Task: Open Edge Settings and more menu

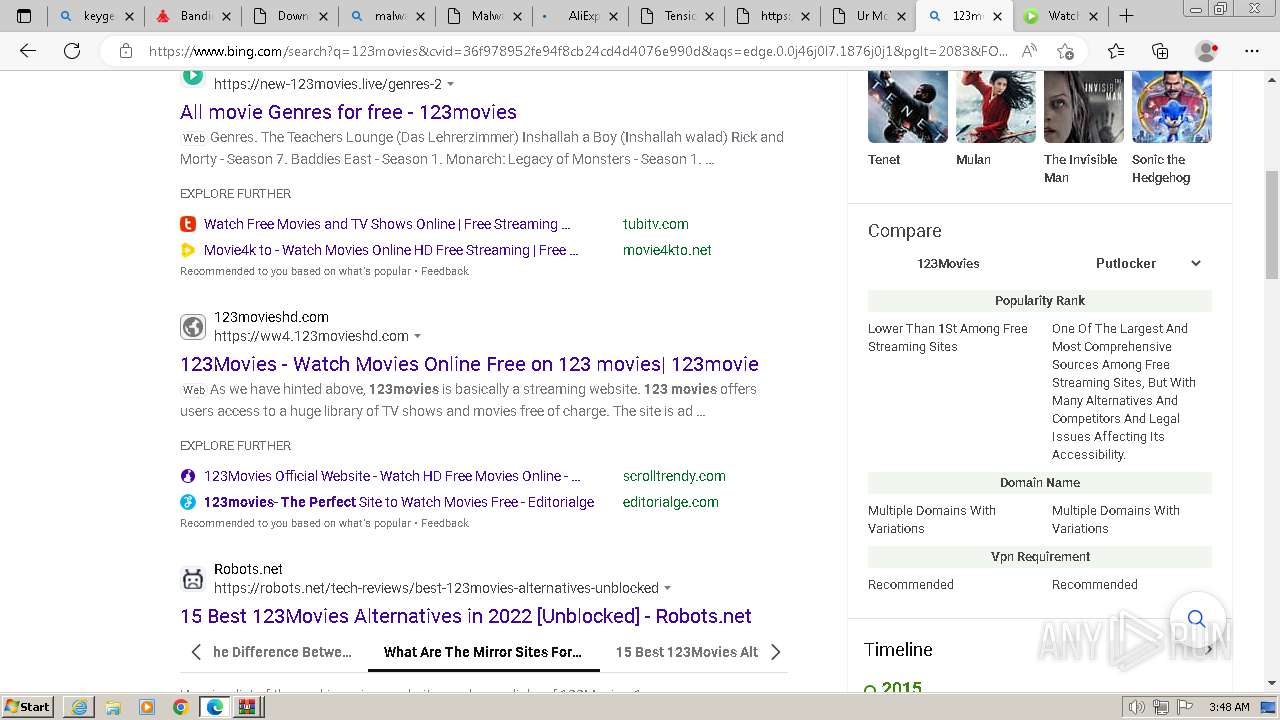Action: (x=1252, y=51)
